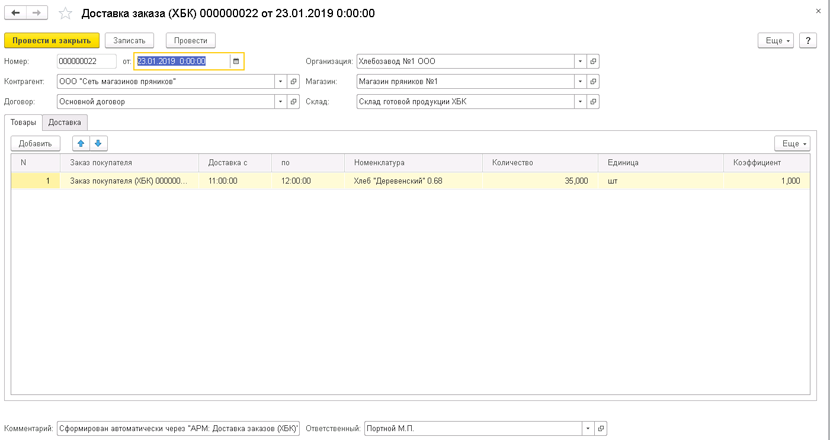This screenshot has width=830, height=440.
Task: Click the Записать button
Action: 129,41
